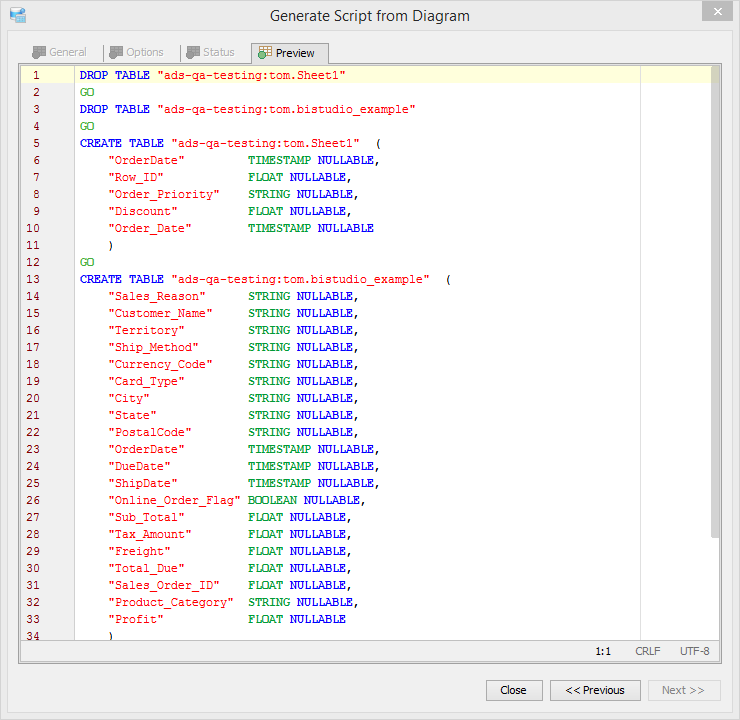Click "Territory" column name

[146, 330]
